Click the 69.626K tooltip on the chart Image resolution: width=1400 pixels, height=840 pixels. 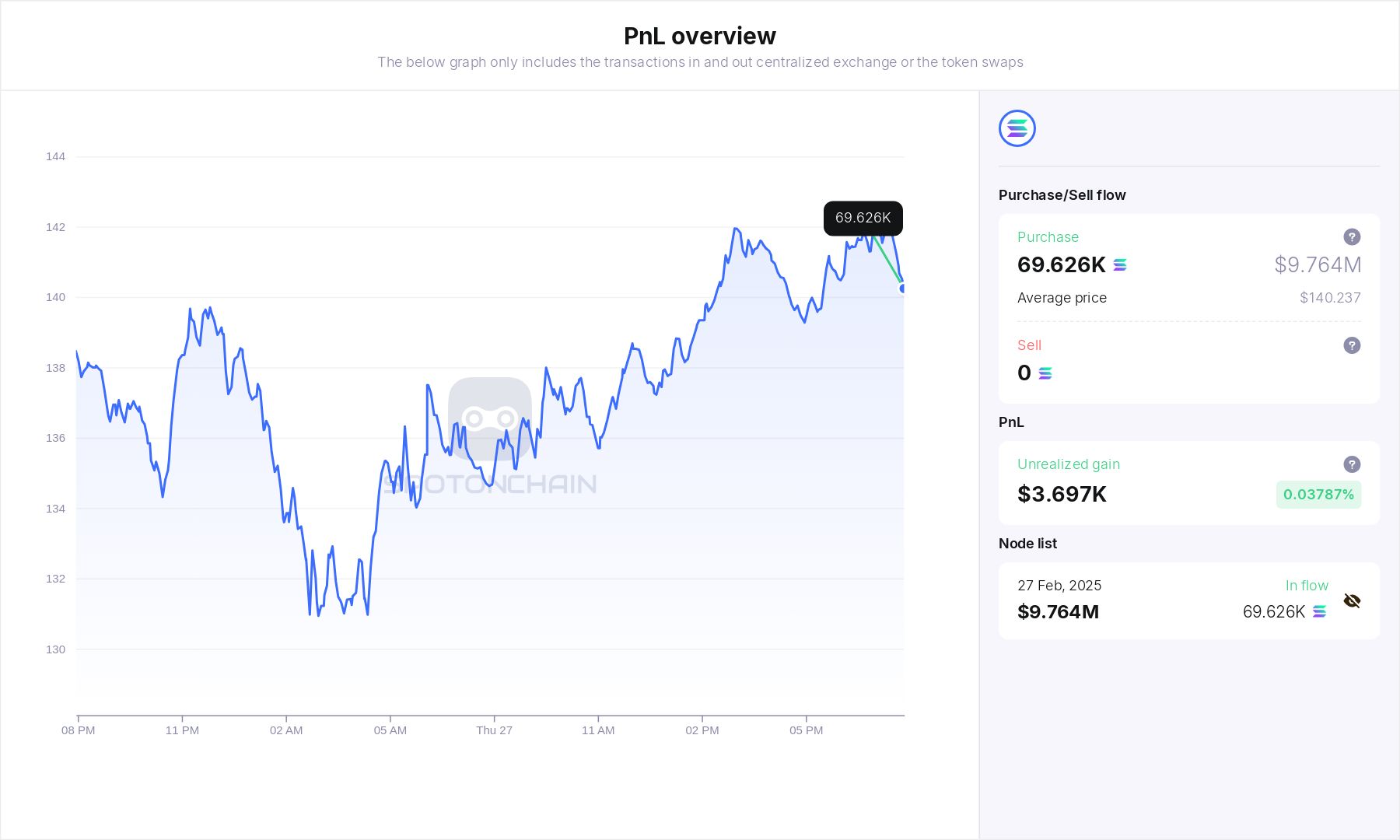pyautogui.click(x=863, y=219)
